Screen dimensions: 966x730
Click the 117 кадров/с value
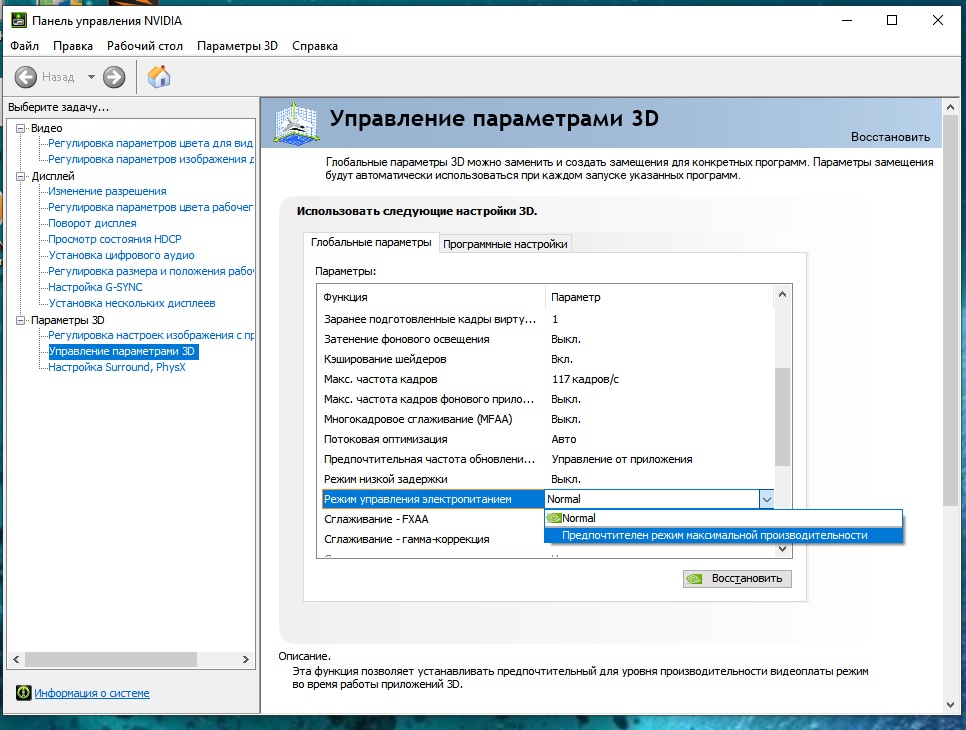[x=585, y=379]
